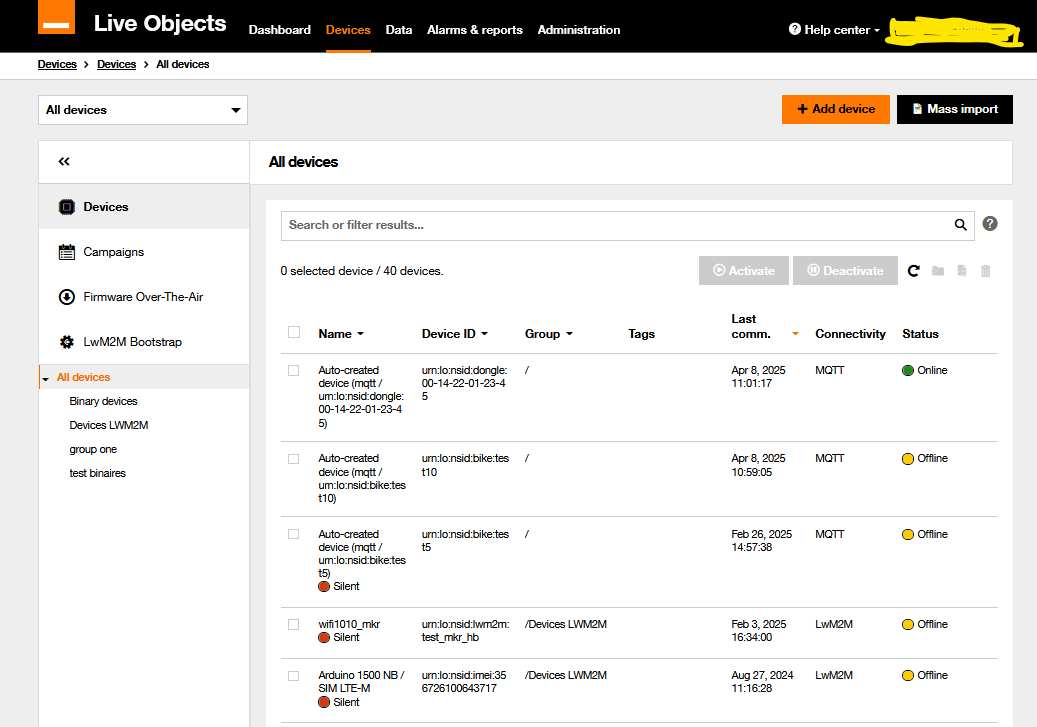The height and width of the screenshot is (727, 1037).
Task: Open the Data tab
Action: tap(399, 30)
